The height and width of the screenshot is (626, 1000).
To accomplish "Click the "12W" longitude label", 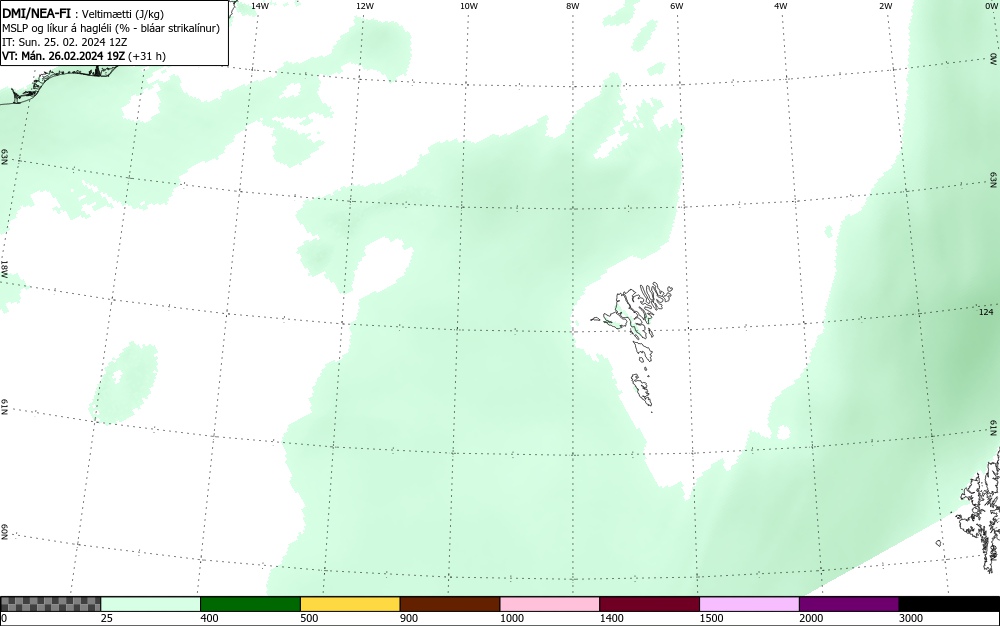I will pos(365,6).
